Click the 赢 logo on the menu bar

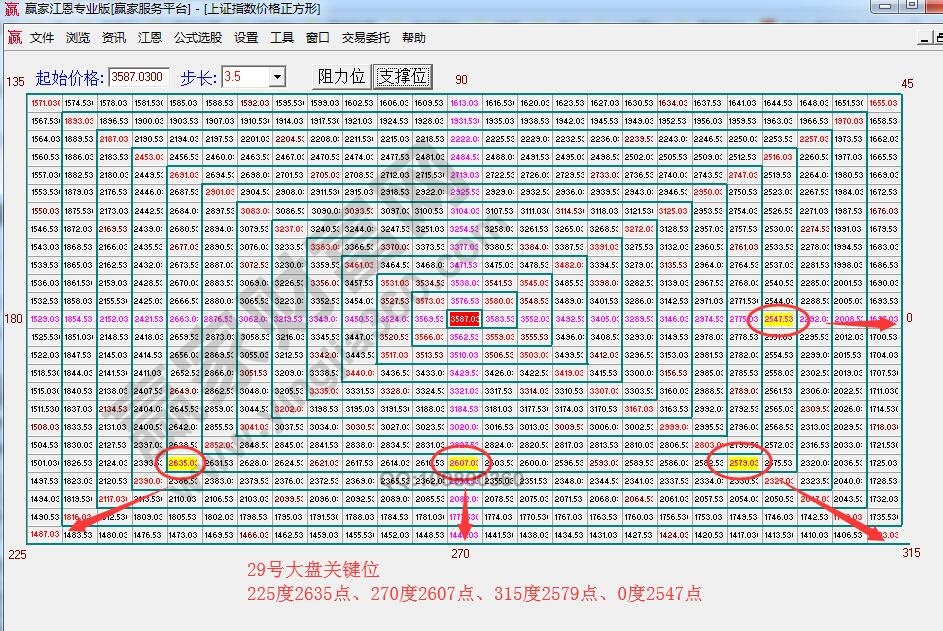point(14,38)
